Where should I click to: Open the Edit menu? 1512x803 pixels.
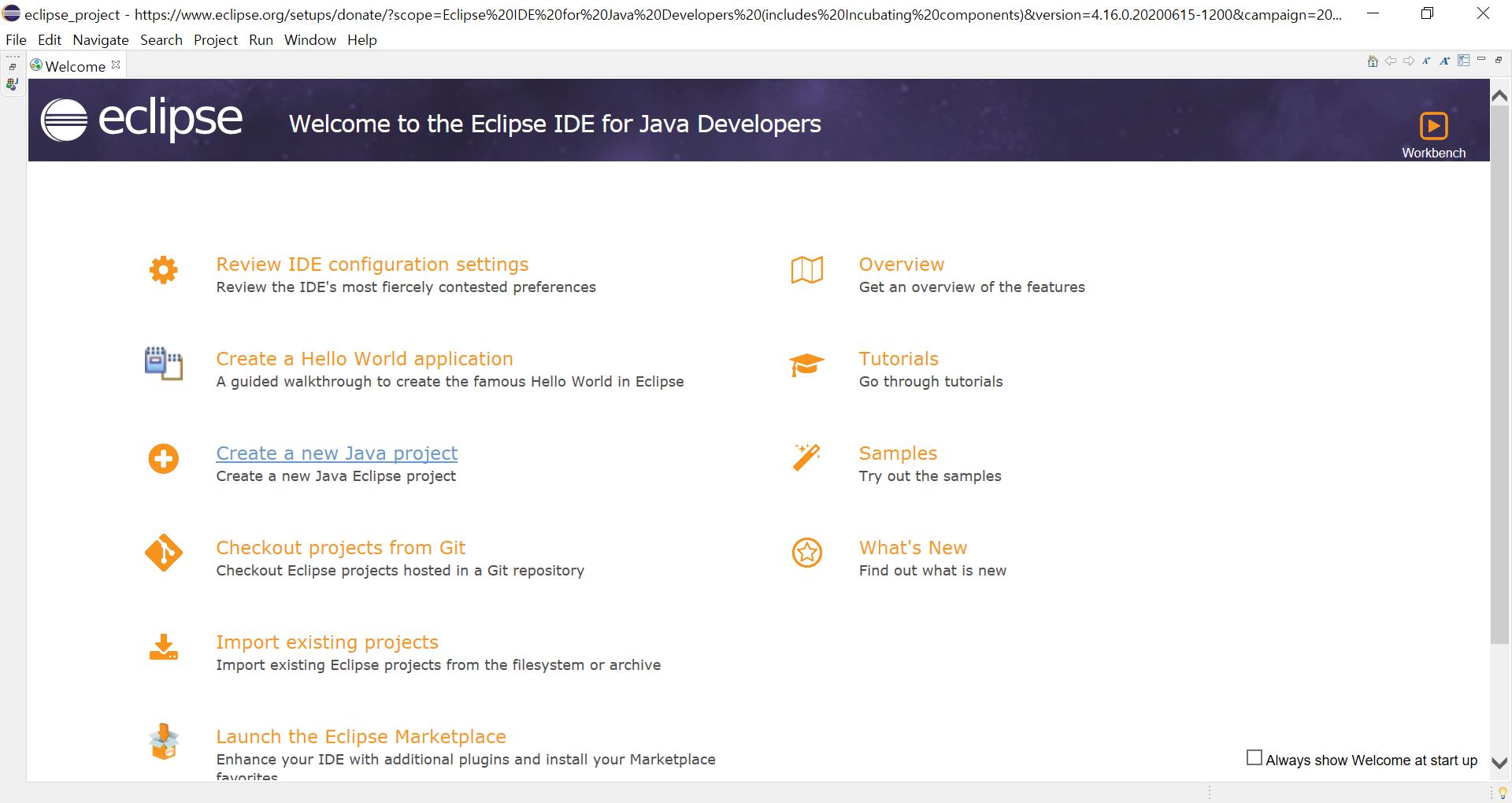(x=49, y=40)
